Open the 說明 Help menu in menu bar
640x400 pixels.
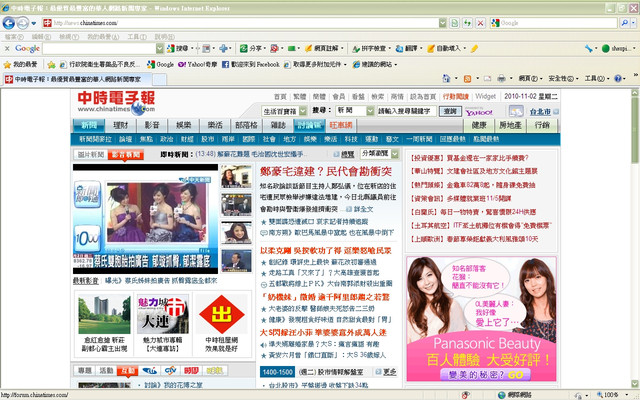click(164, 37)
